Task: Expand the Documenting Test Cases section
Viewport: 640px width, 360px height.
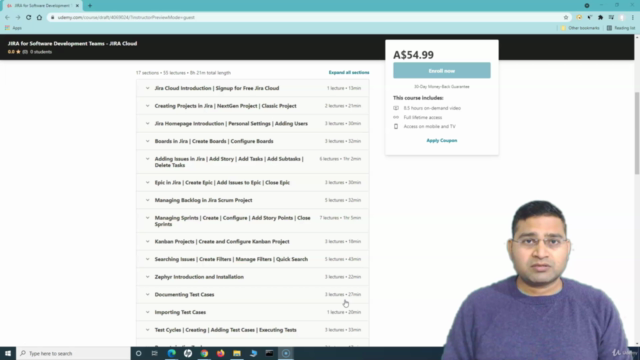Action: pyautogui.click(x=253, y=294)
